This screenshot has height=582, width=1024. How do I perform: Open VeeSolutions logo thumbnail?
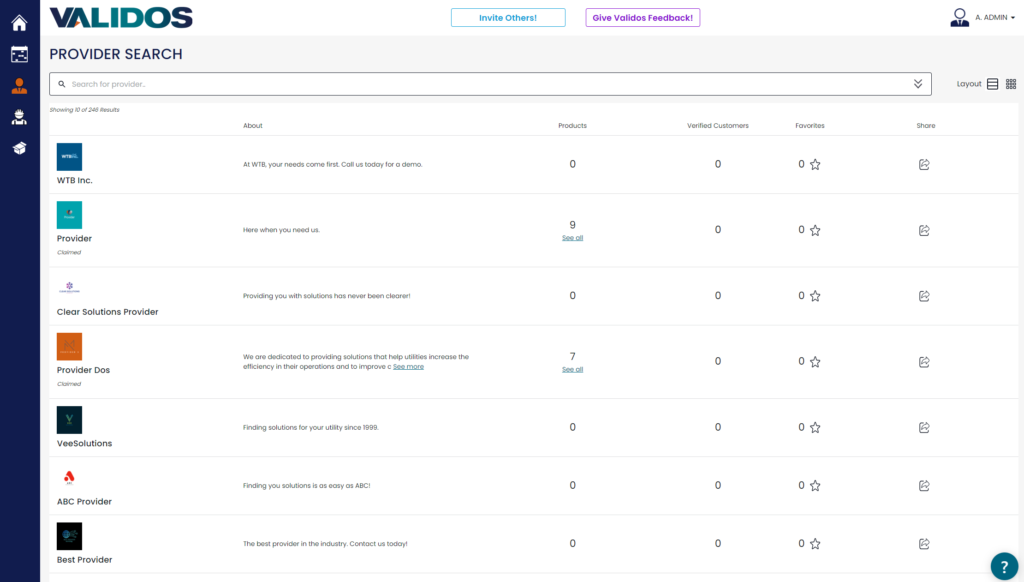(x=69, y=419)
